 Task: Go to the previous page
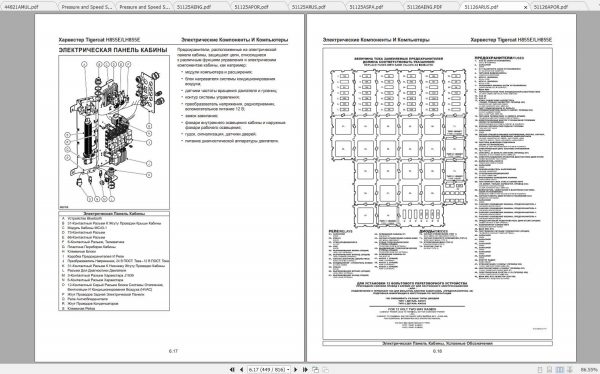(x=241, y=369)
